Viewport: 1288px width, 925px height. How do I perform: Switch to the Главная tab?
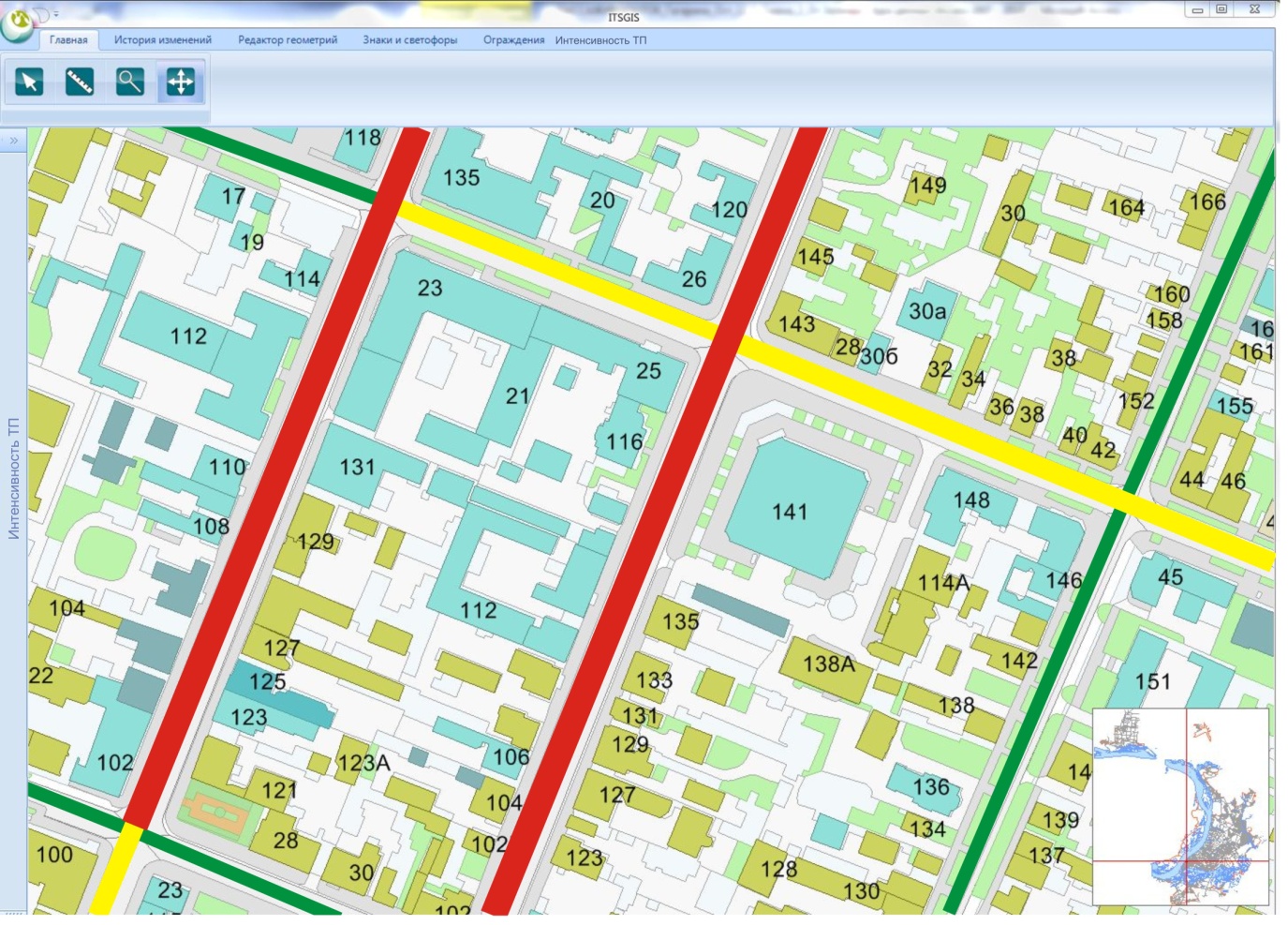click(x=68, y=40)
